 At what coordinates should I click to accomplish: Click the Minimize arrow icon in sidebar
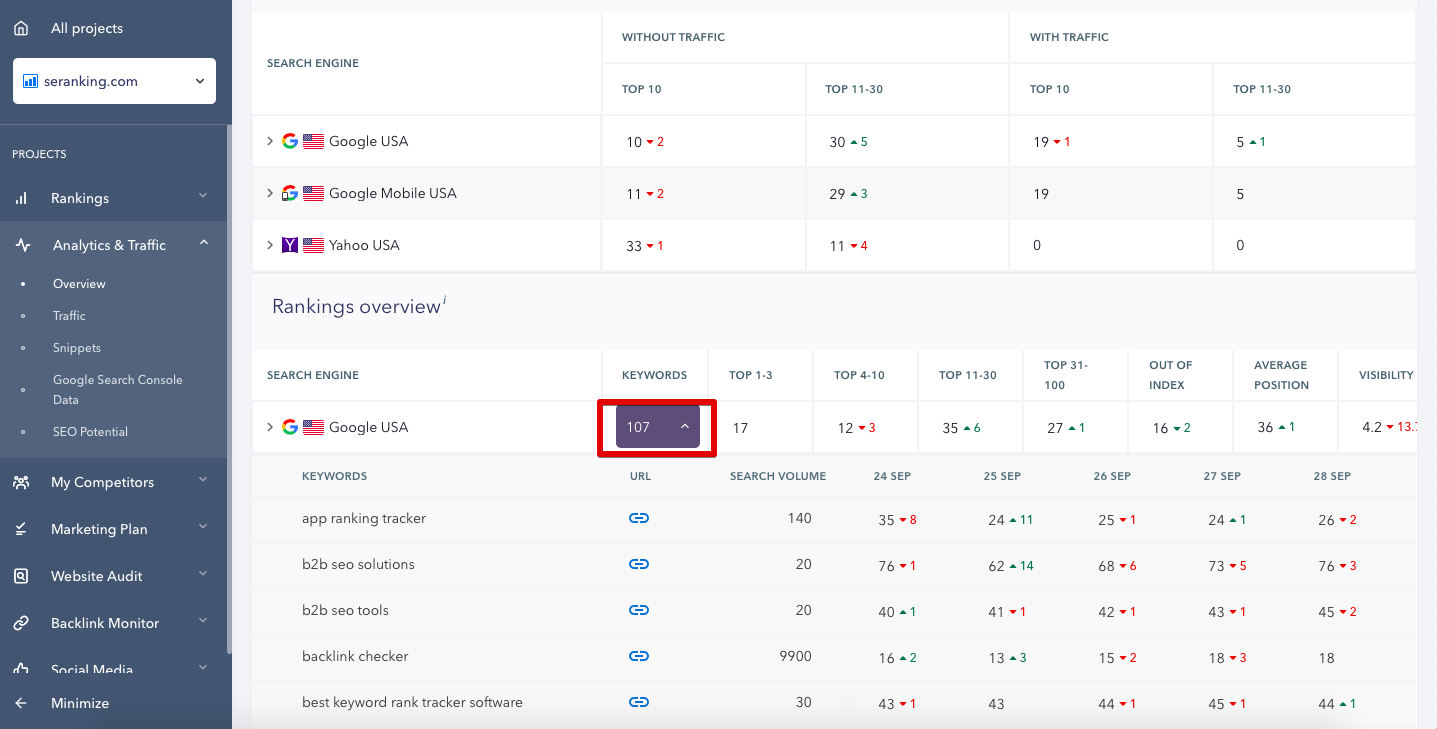point(21,703)
